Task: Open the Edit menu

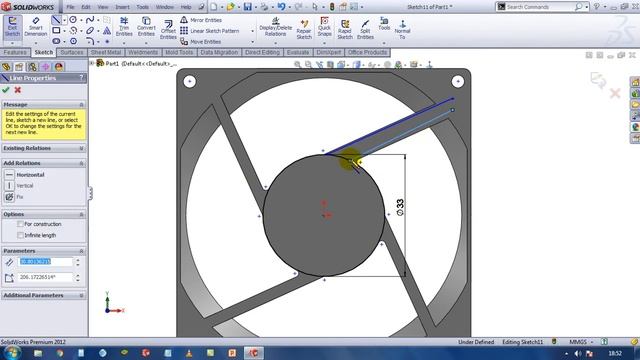Action: (86, 7)
